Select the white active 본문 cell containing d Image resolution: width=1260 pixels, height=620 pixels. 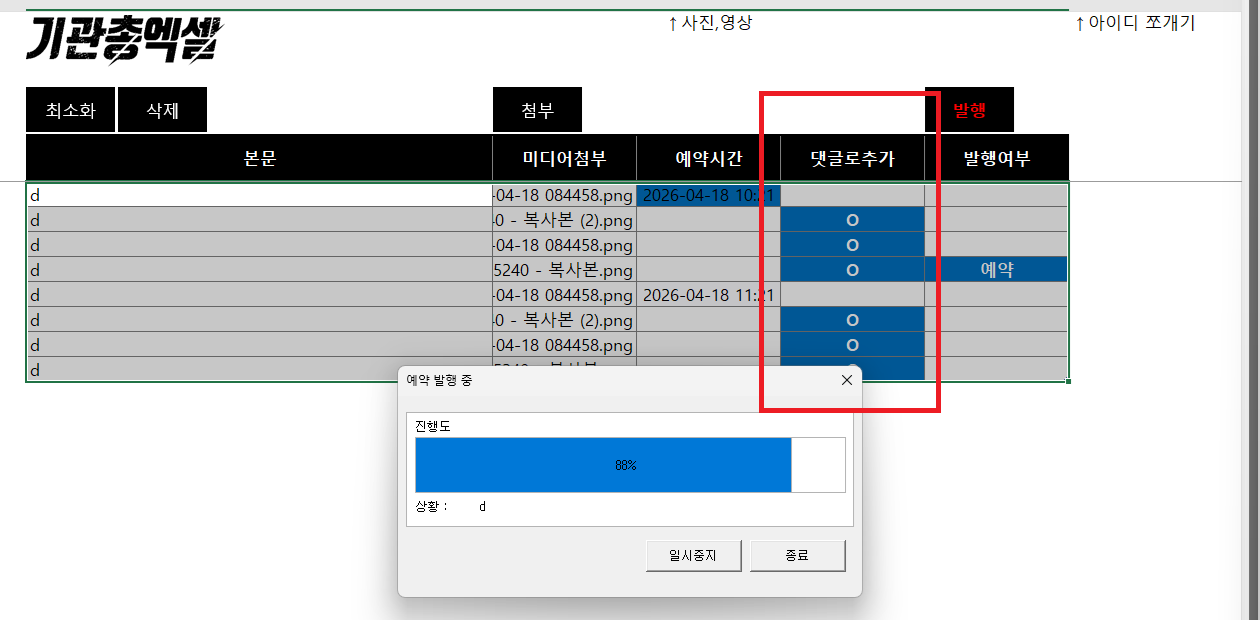tap(259, 195)
